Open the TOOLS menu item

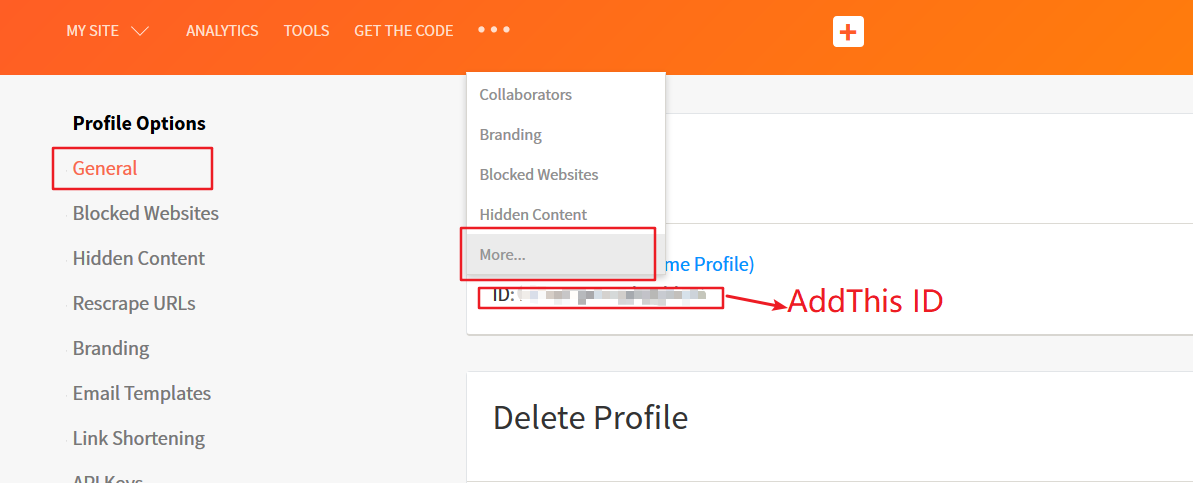coord(306,31)
